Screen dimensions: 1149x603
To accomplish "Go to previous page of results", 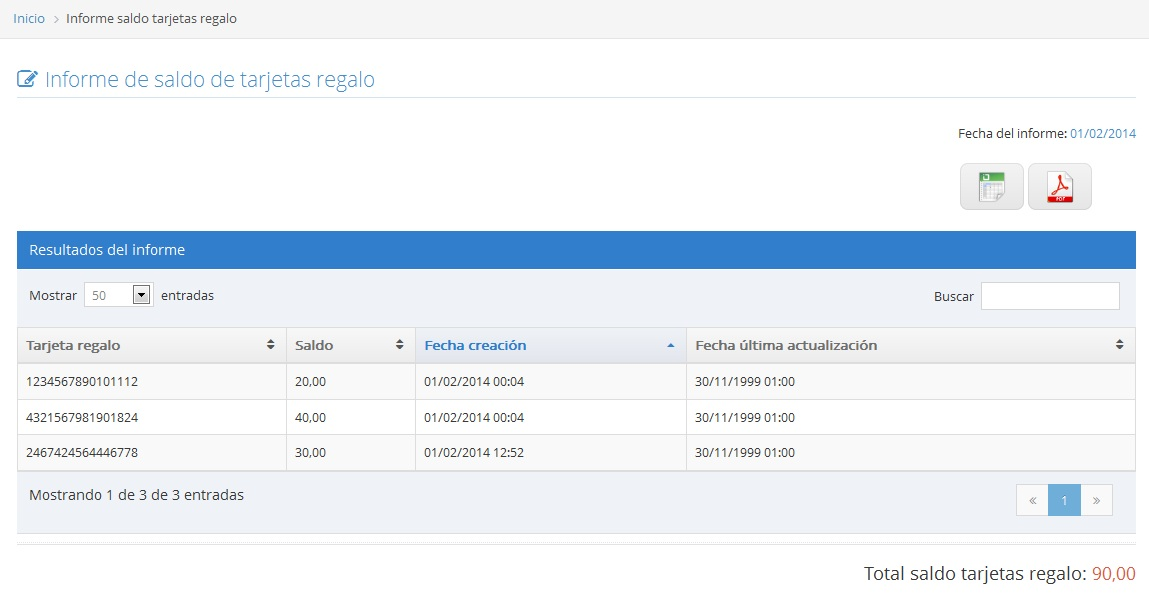I will (1032, 500).
